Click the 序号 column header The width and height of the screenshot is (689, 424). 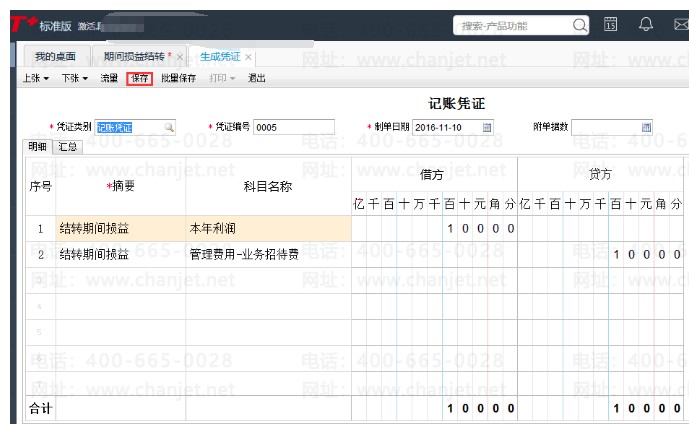tap(40, 186)
